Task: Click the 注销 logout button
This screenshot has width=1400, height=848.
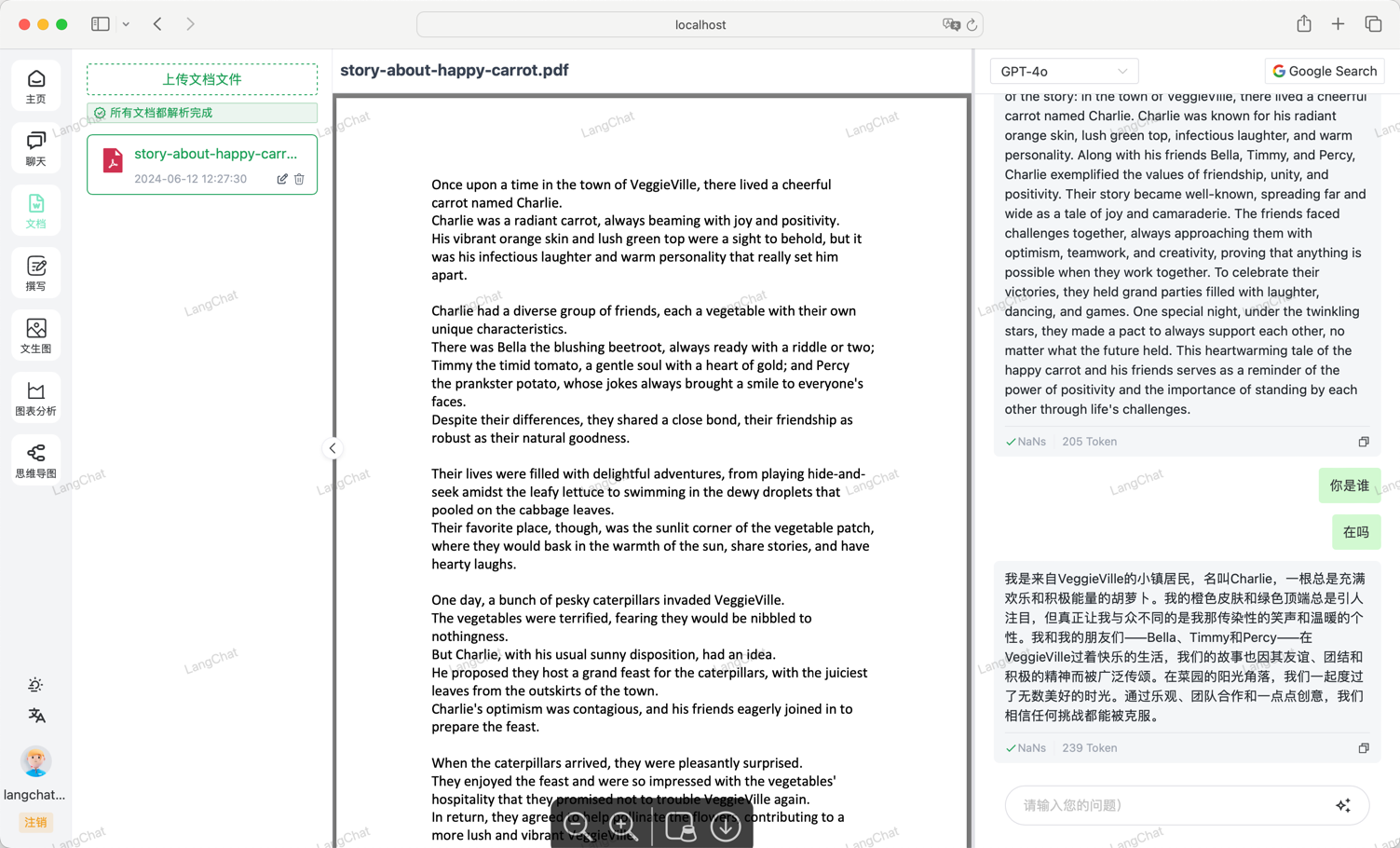Action: pyautogui.click(x=36, y=822)
